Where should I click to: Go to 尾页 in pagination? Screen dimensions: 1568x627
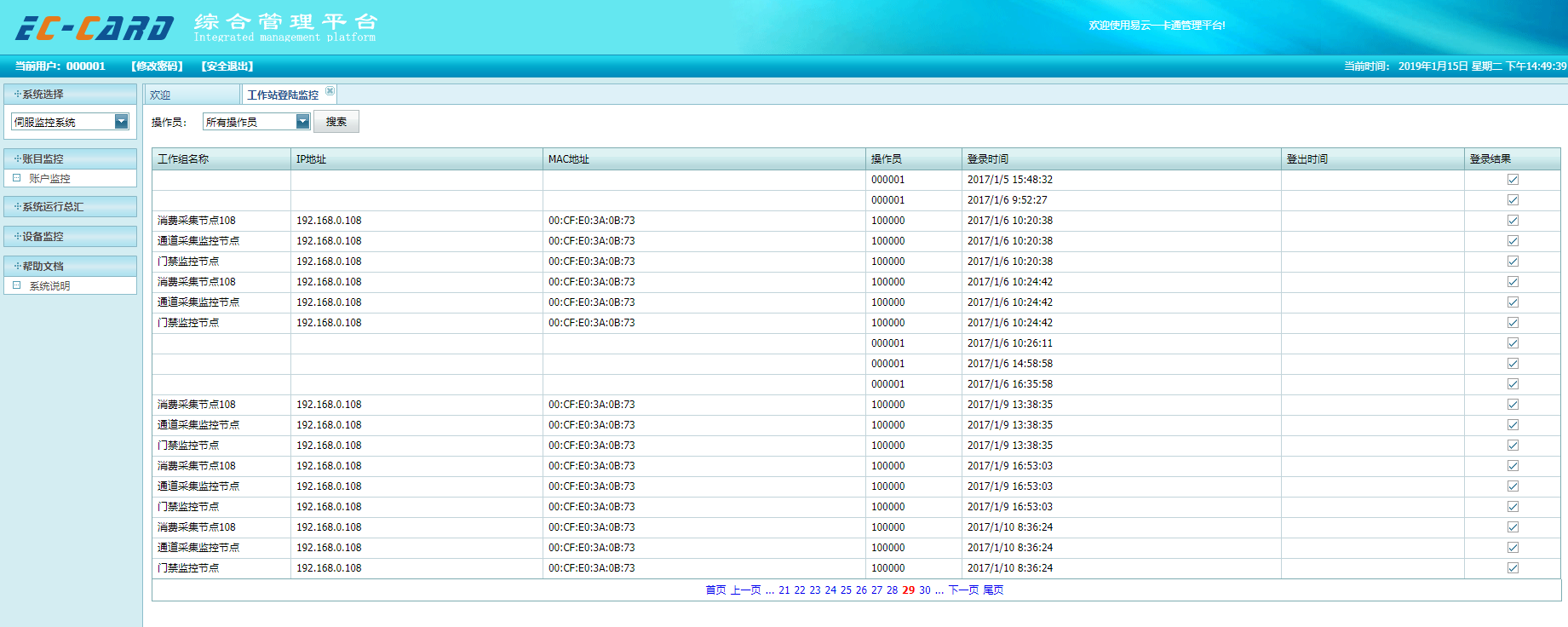tap(993, 590)
